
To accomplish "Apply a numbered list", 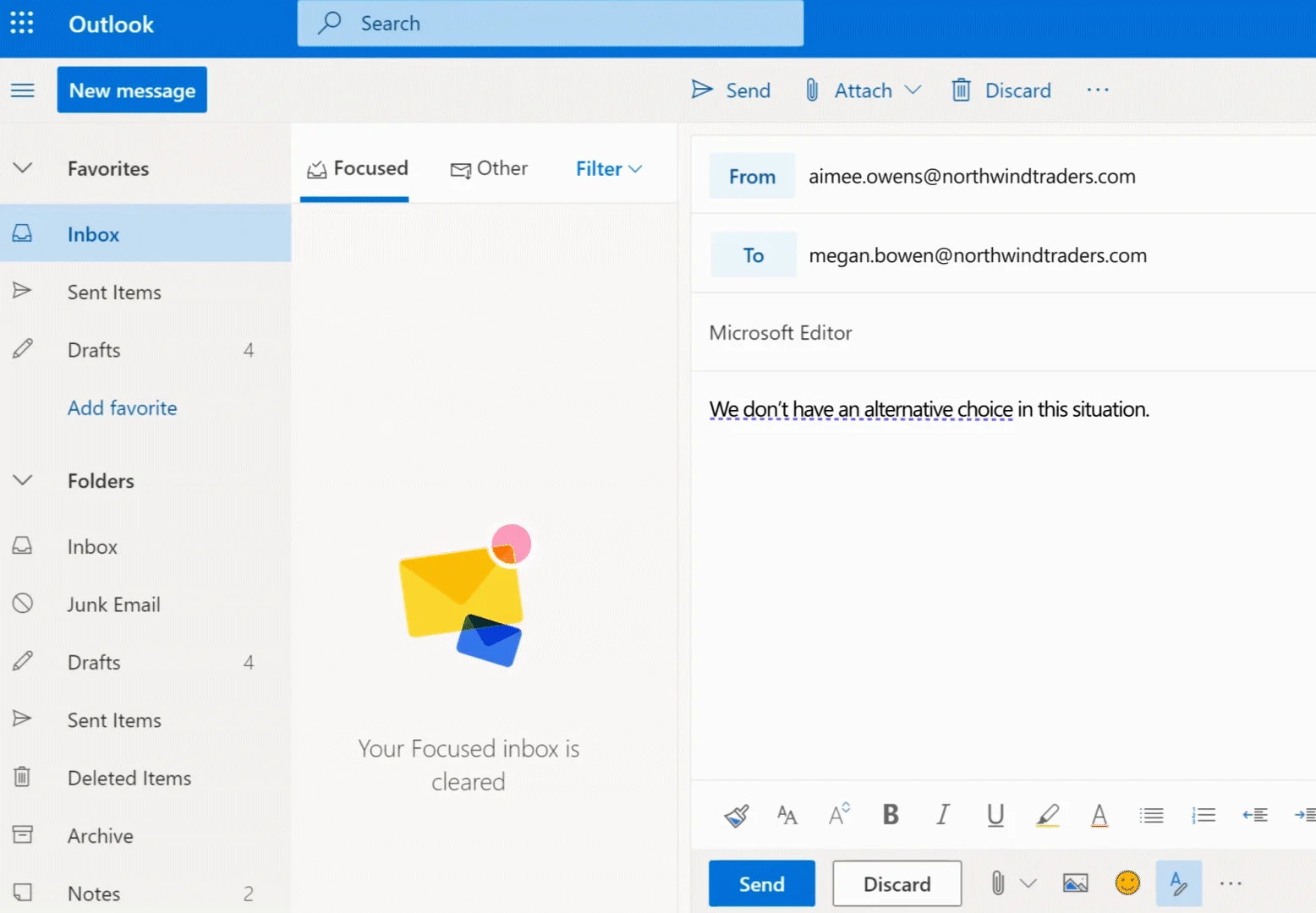I will coord(1204,814).
